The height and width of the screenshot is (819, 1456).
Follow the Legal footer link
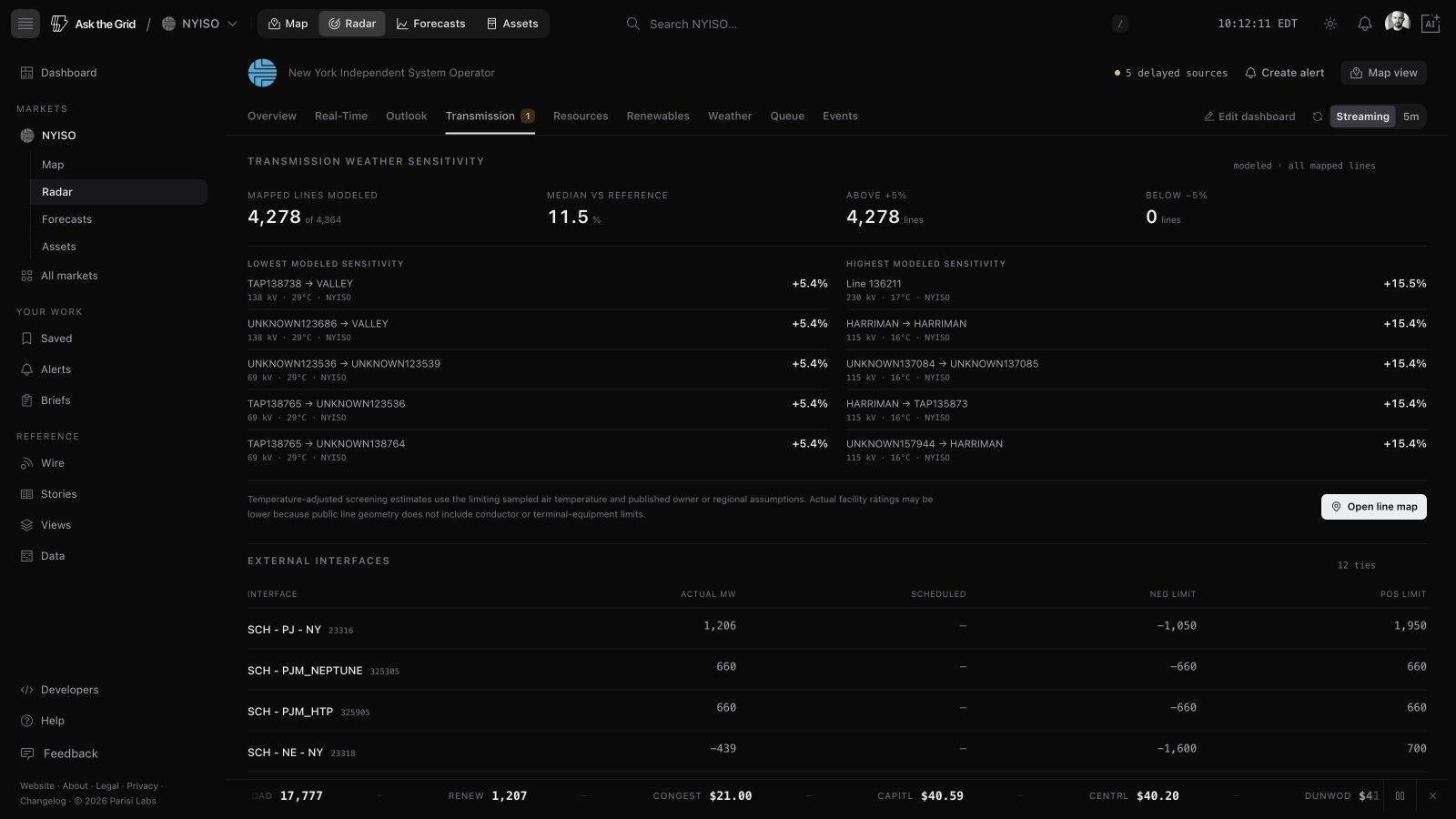tap(107, 786)
